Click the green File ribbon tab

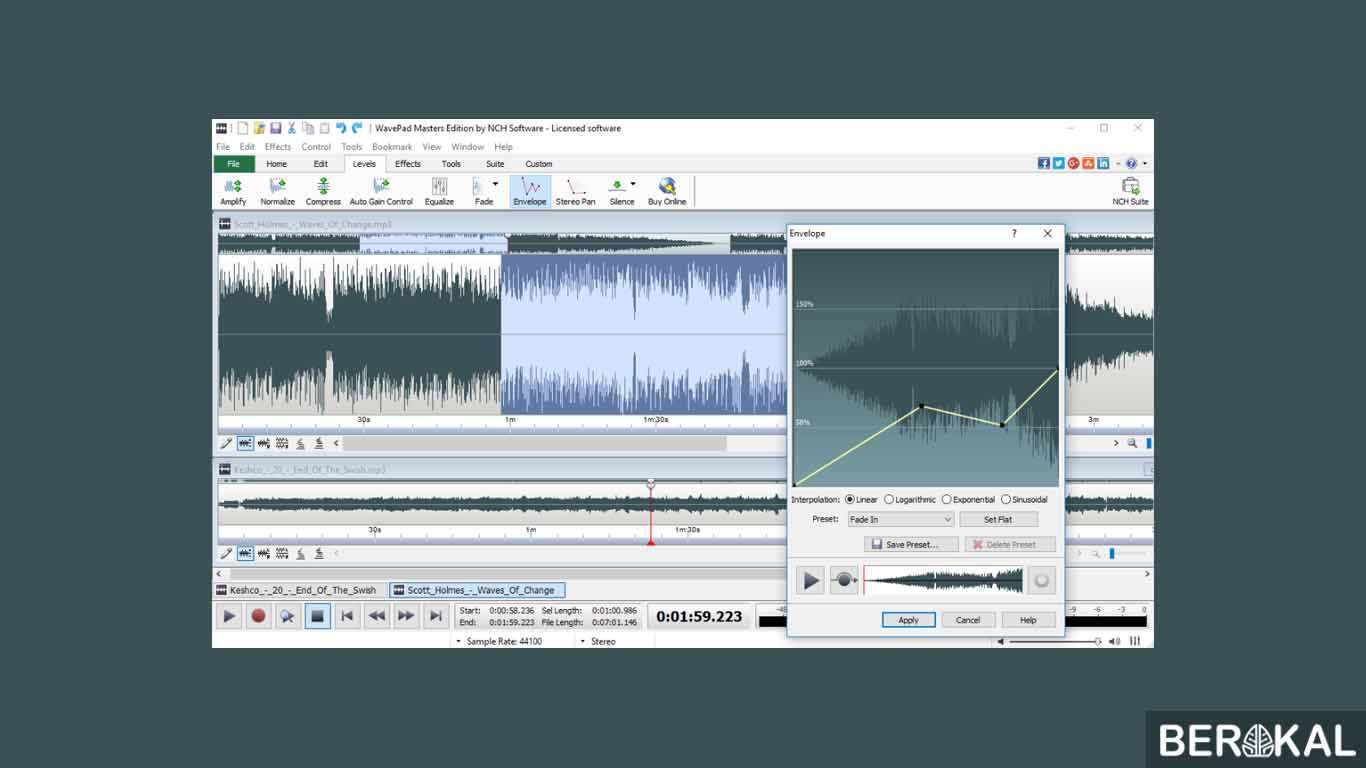[x=234, y=164]
